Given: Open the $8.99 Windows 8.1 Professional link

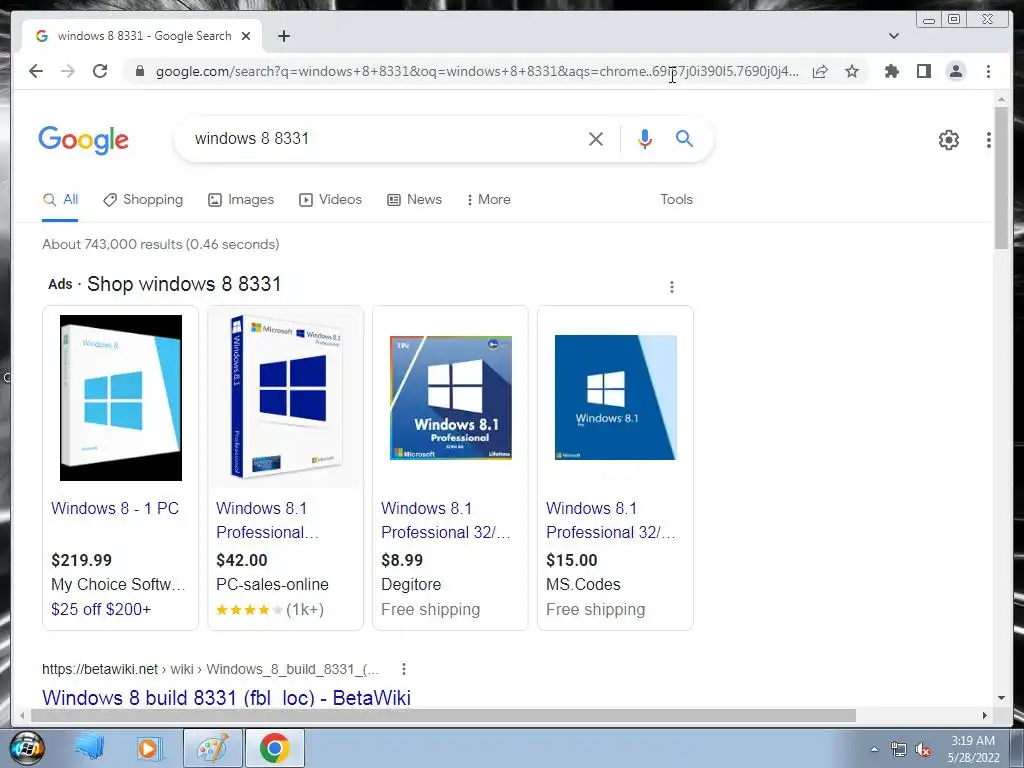Looking at the screenshot, I should pyautogui.click(x=446, y=520).
